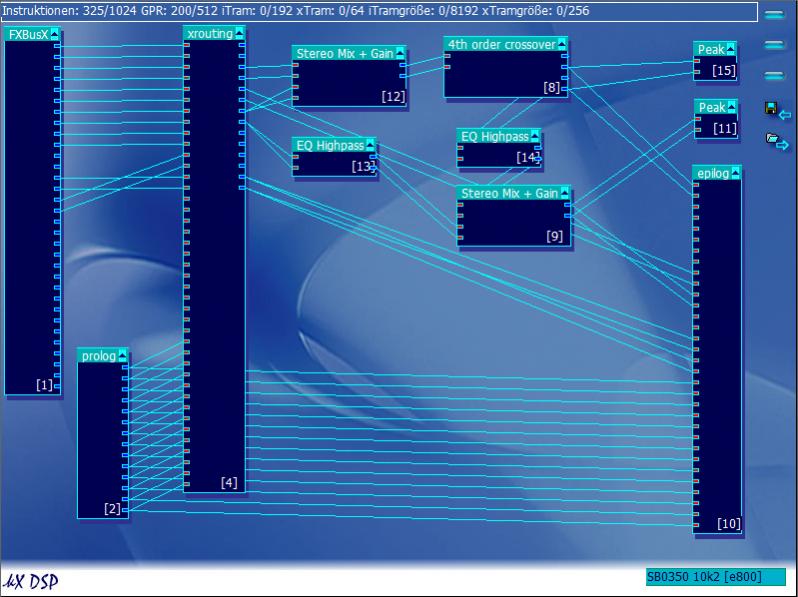Toggle arrow button on EQ Highpass [13]
The image size is (798, 597).
tap(370, 145)
